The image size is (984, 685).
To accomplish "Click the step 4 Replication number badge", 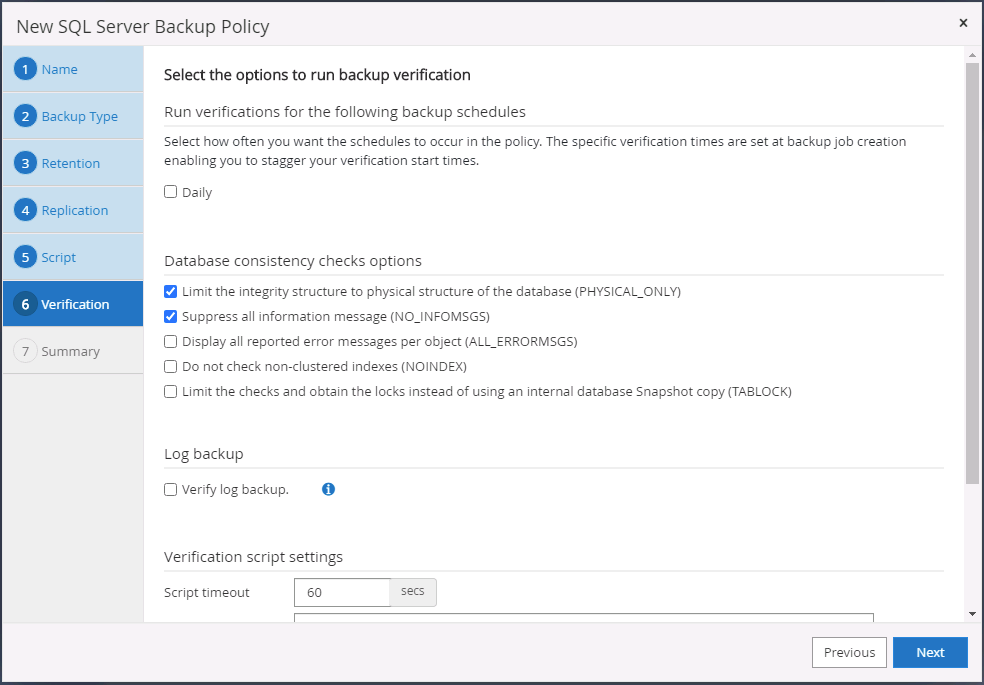I will point(26,210).
